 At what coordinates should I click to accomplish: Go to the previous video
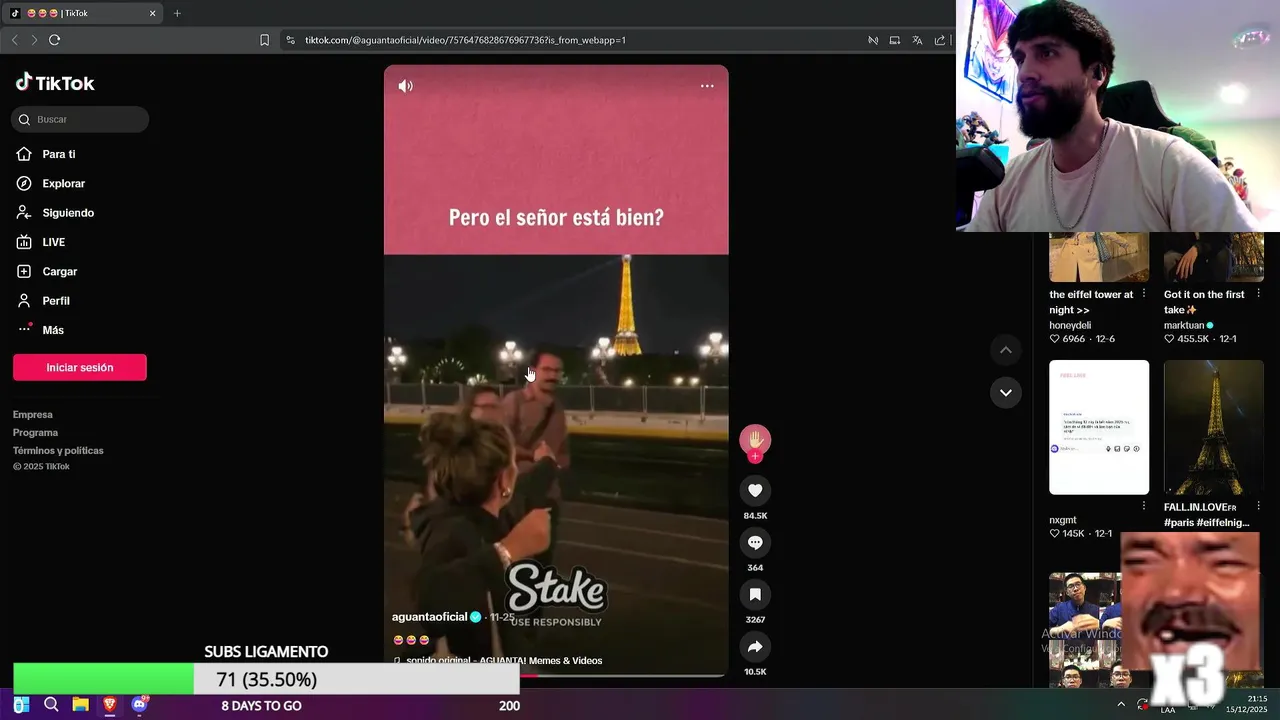(x=1006, y=350)
